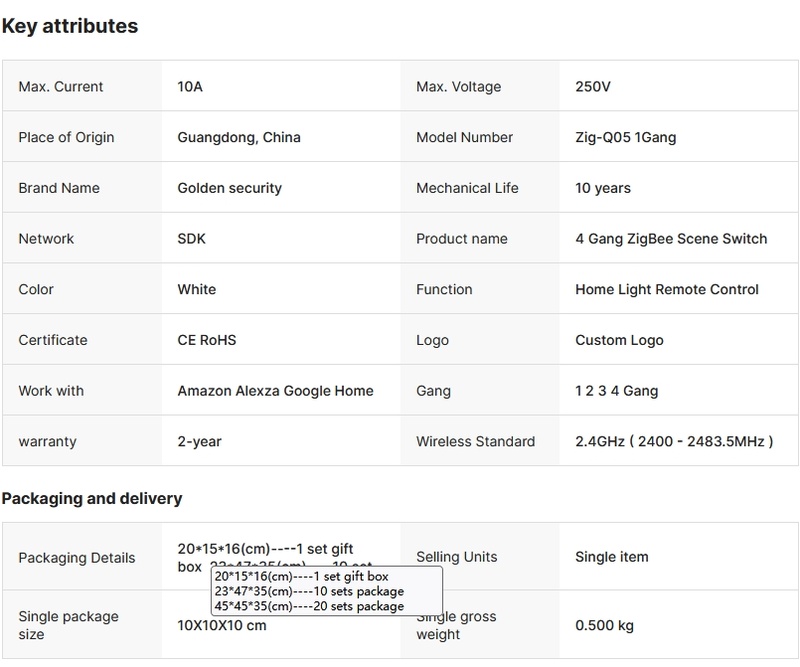Click Guangdong, China origin value
This screenshot has width=800, height=667.
(239, 137)
